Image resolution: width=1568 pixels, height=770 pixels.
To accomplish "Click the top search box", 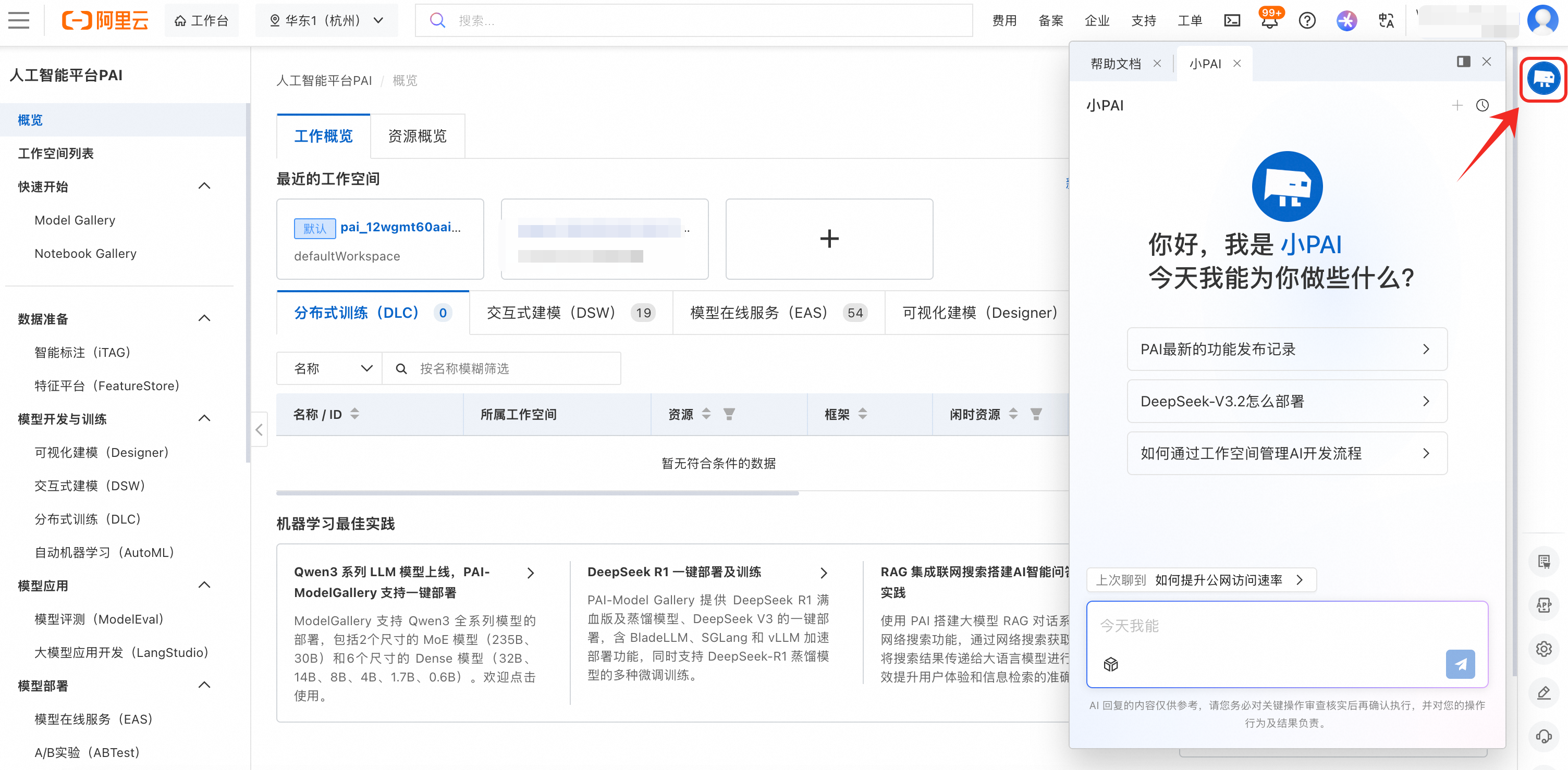I will point(694,21).
